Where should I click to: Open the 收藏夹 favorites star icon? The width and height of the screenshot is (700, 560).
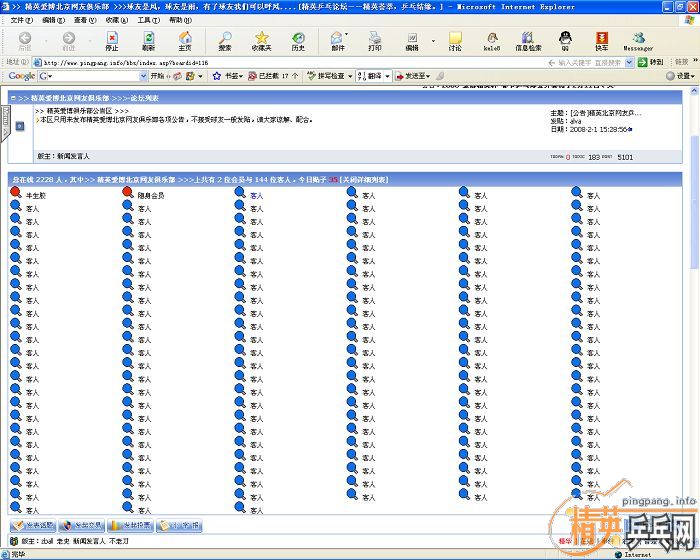click(262, 42)
